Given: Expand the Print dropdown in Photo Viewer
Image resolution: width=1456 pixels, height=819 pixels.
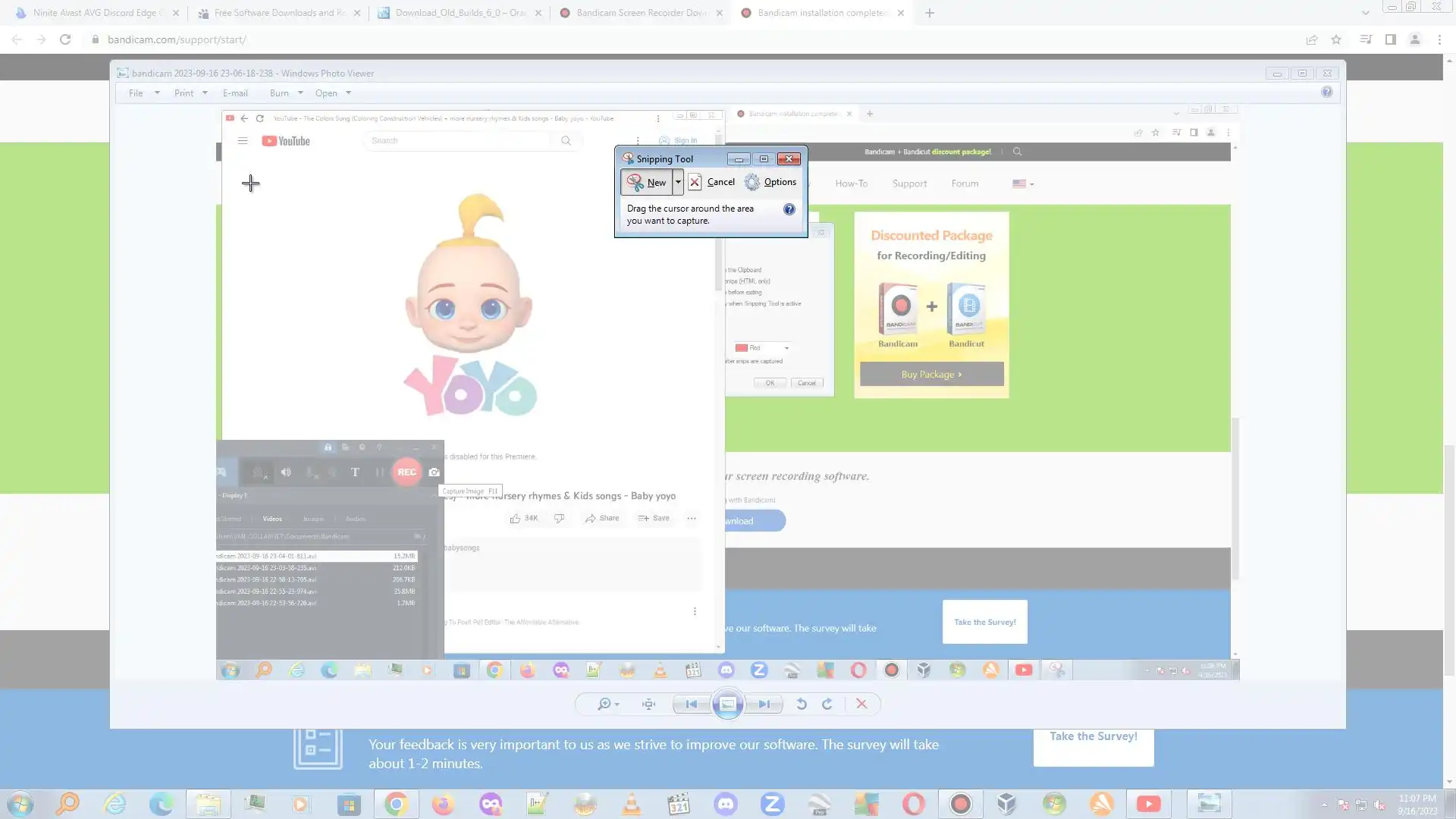Looking at the screenshot, I should coord(204,93).
